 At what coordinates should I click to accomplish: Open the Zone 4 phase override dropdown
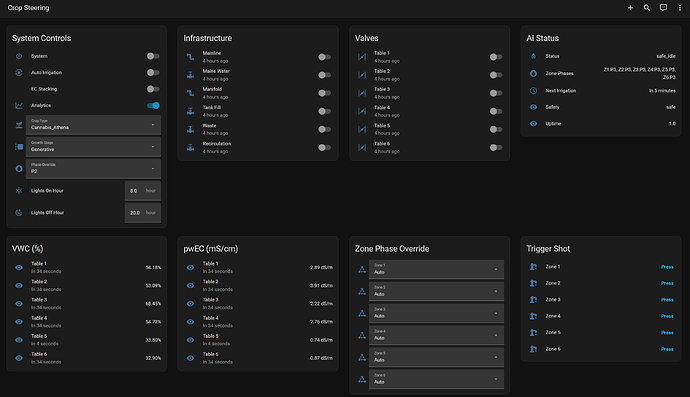pos(437,335)
